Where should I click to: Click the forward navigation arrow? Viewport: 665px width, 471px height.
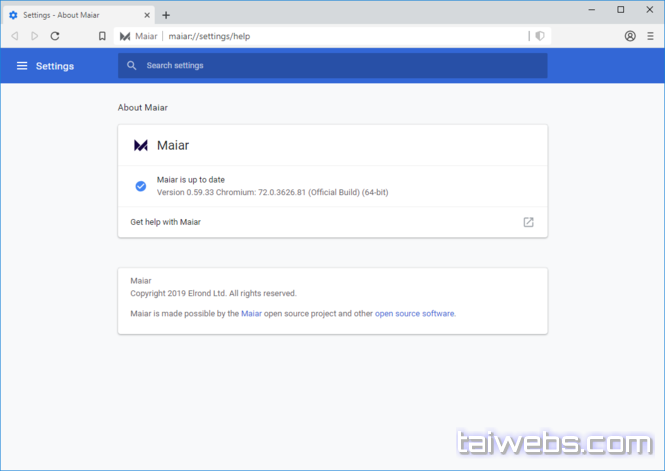(34, 36)
